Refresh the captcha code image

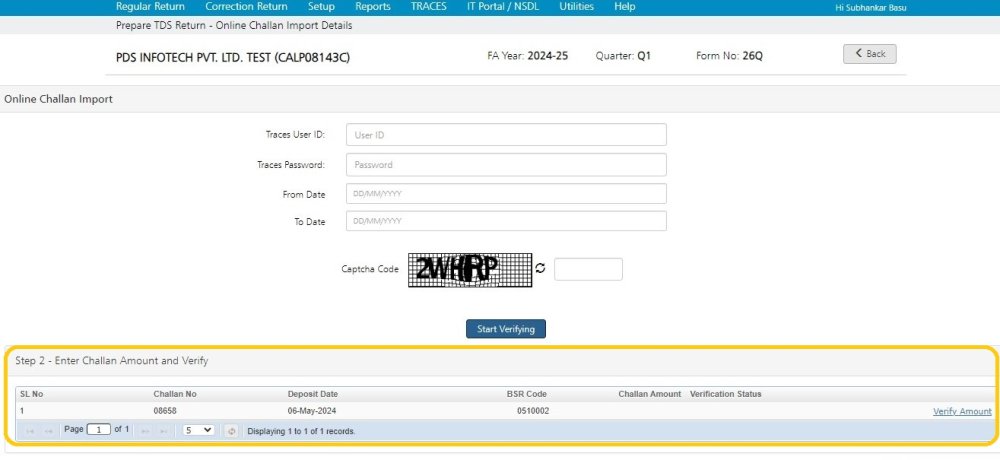(541, 269)
